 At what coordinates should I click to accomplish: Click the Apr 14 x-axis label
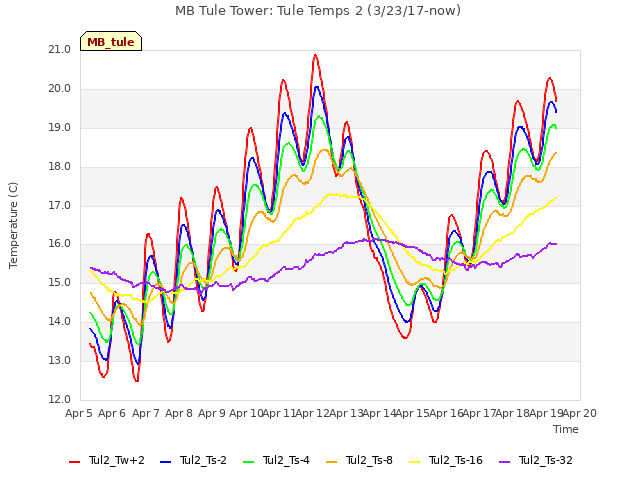pos(380,413)
